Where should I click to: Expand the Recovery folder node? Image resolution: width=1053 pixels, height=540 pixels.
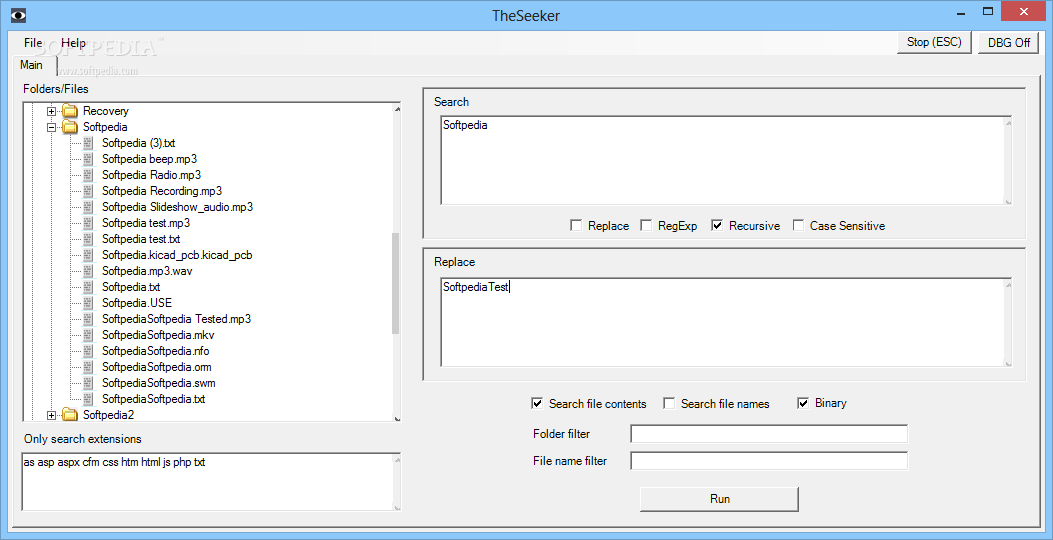click(52, 111)
